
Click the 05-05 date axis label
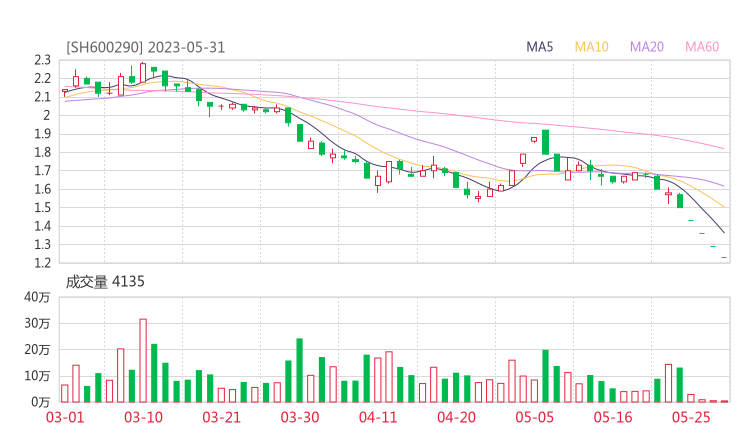click(534, 417)
